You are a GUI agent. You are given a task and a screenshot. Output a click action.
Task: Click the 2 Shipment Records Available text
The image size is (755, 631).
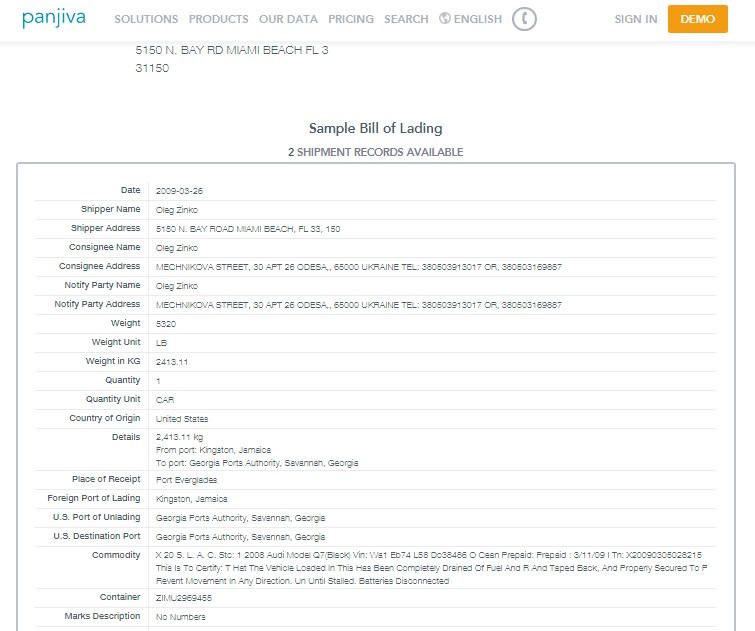click(375, 152)
